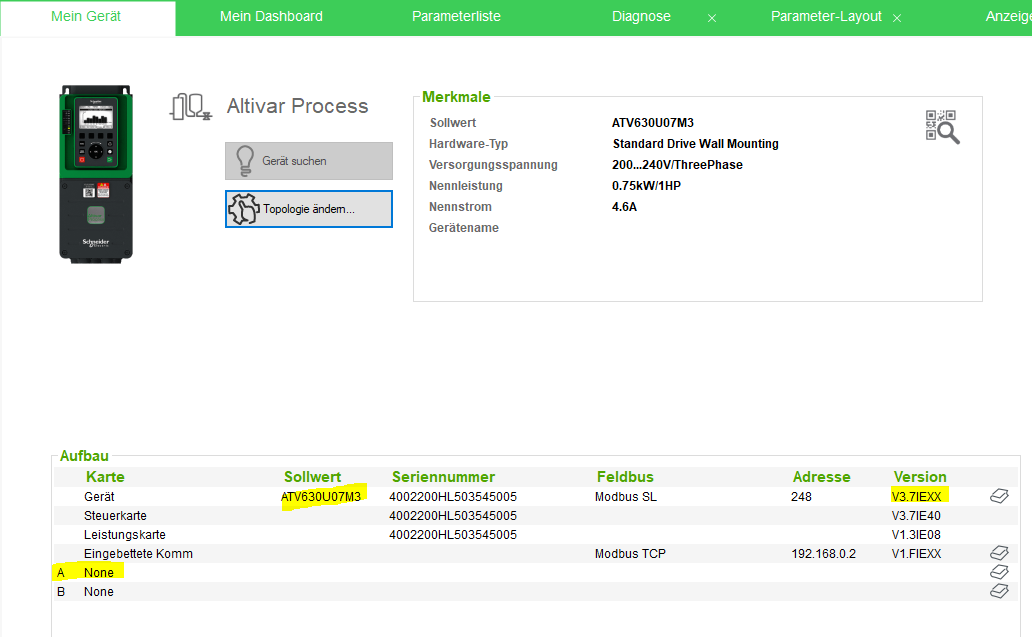Click version V1.FIEXX cell
Viewport: 1032px width, 637px height.
(x=917, y=554)
